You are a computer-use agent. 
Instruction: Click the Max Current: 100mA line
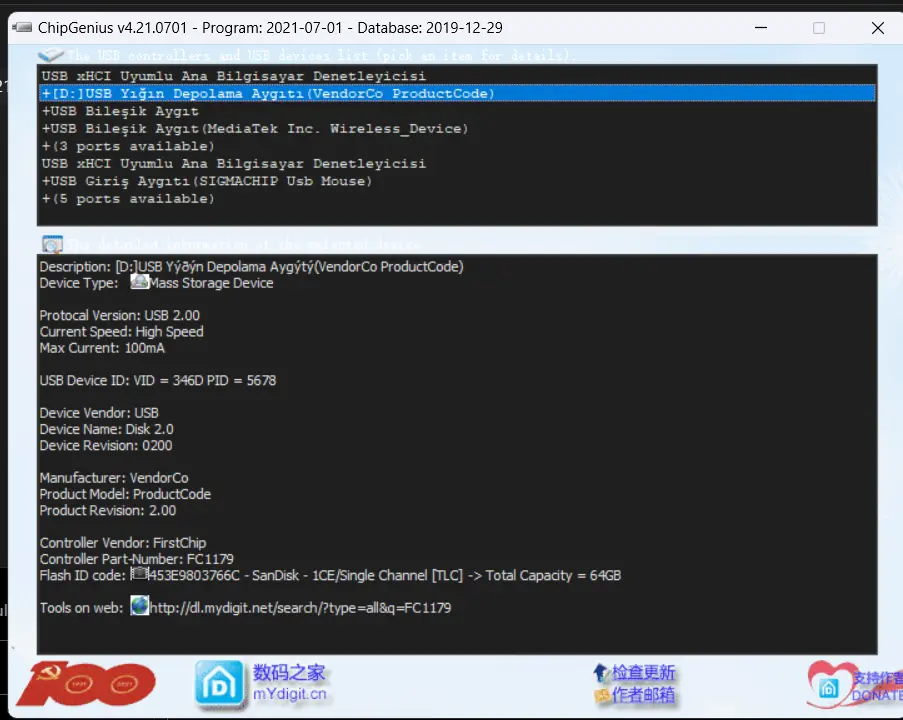pyautogui.click(x=102, y=348)
